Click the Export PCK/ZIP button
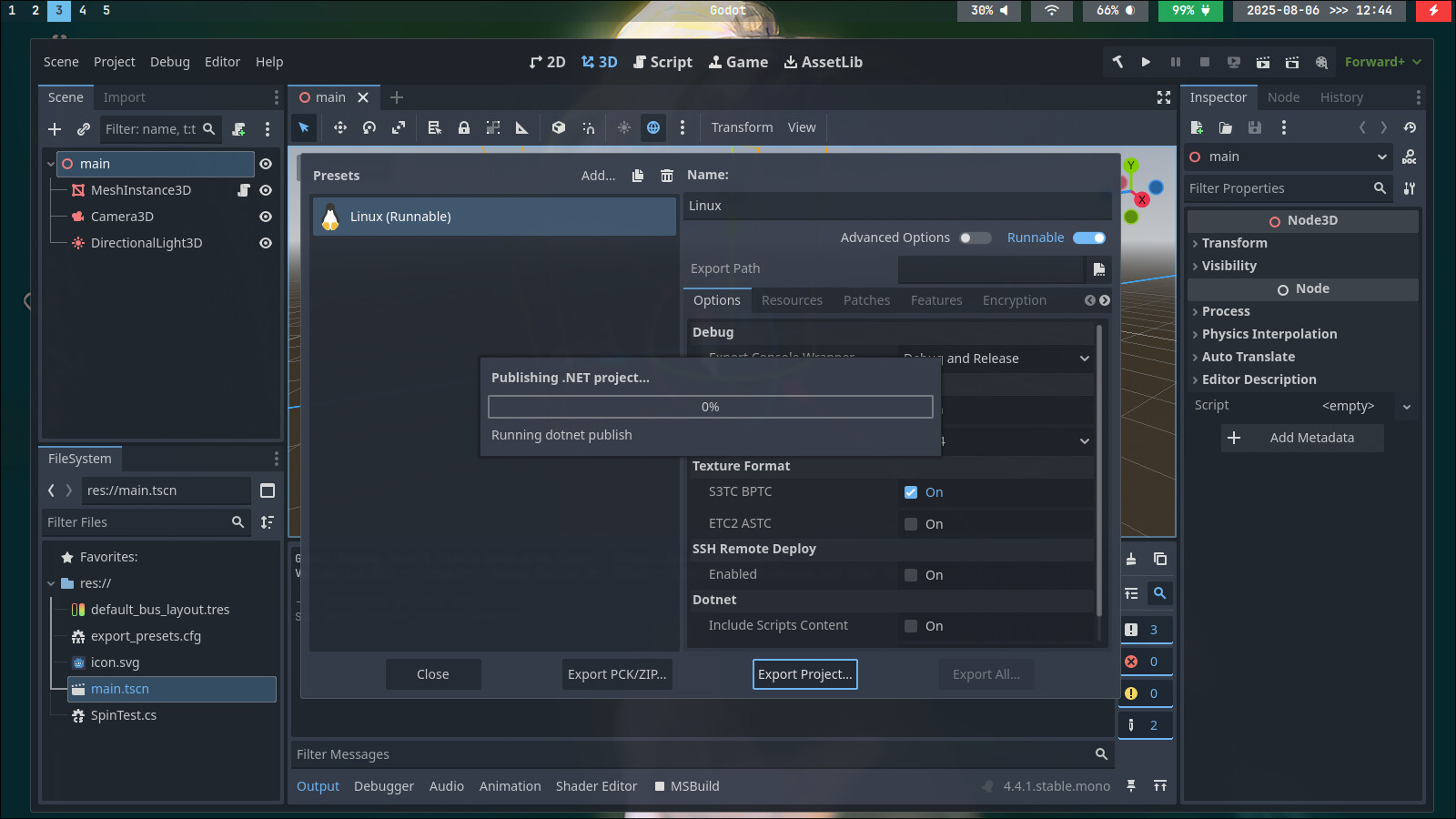The height and width of the screenshot is (819, 1456). 617,674
